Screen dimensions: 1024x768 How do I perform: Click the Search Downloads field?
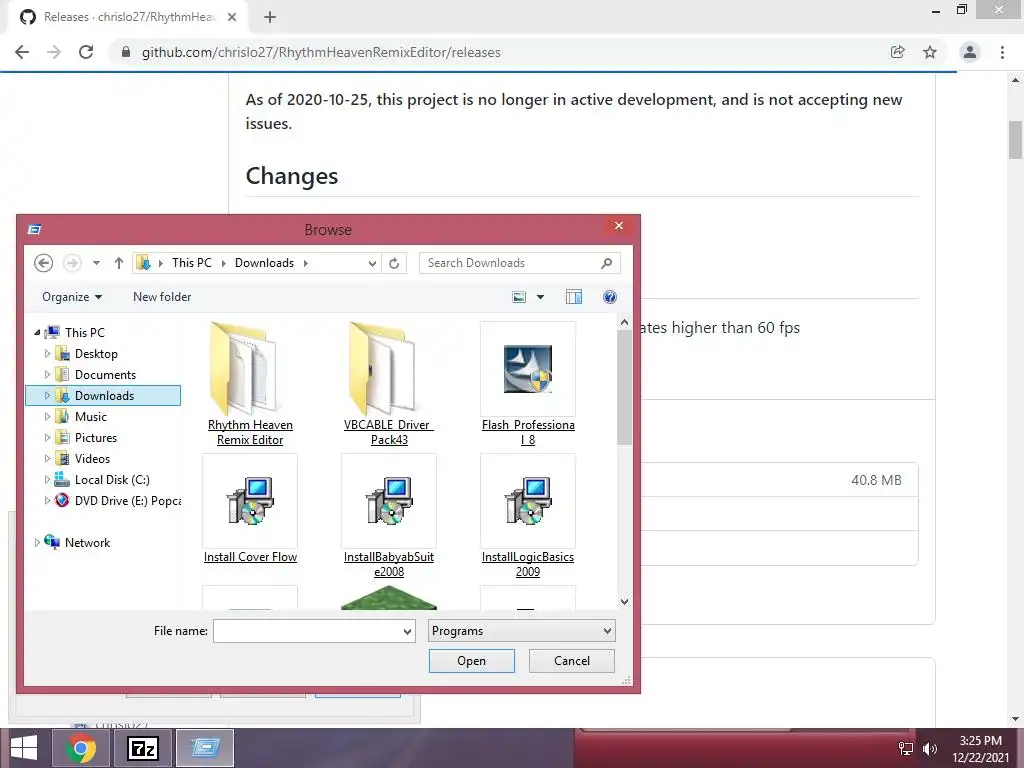tap(519, 263)
